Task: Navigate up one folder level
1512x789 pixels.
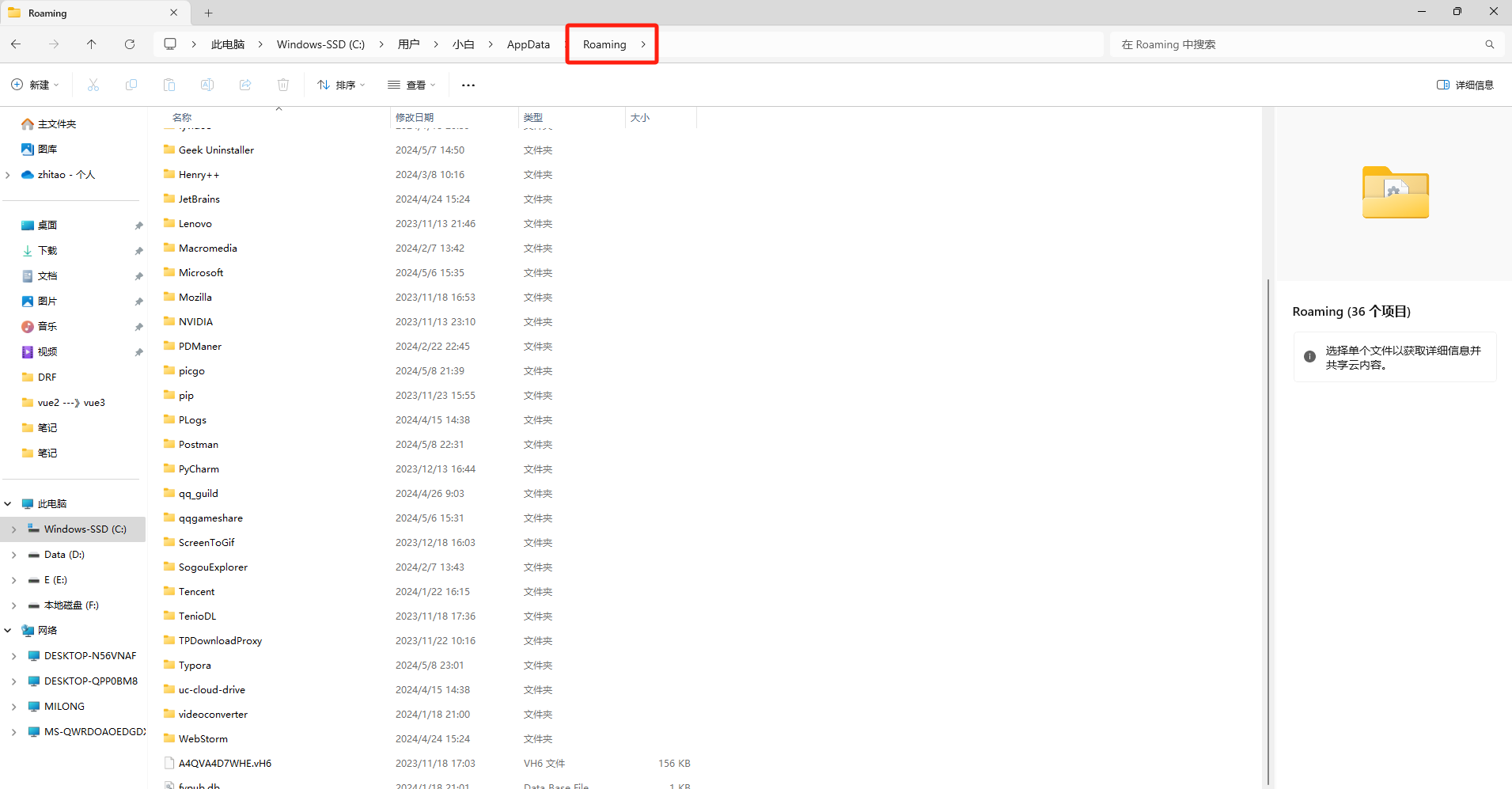Action: pyautogui.click(x=92, y=44)
